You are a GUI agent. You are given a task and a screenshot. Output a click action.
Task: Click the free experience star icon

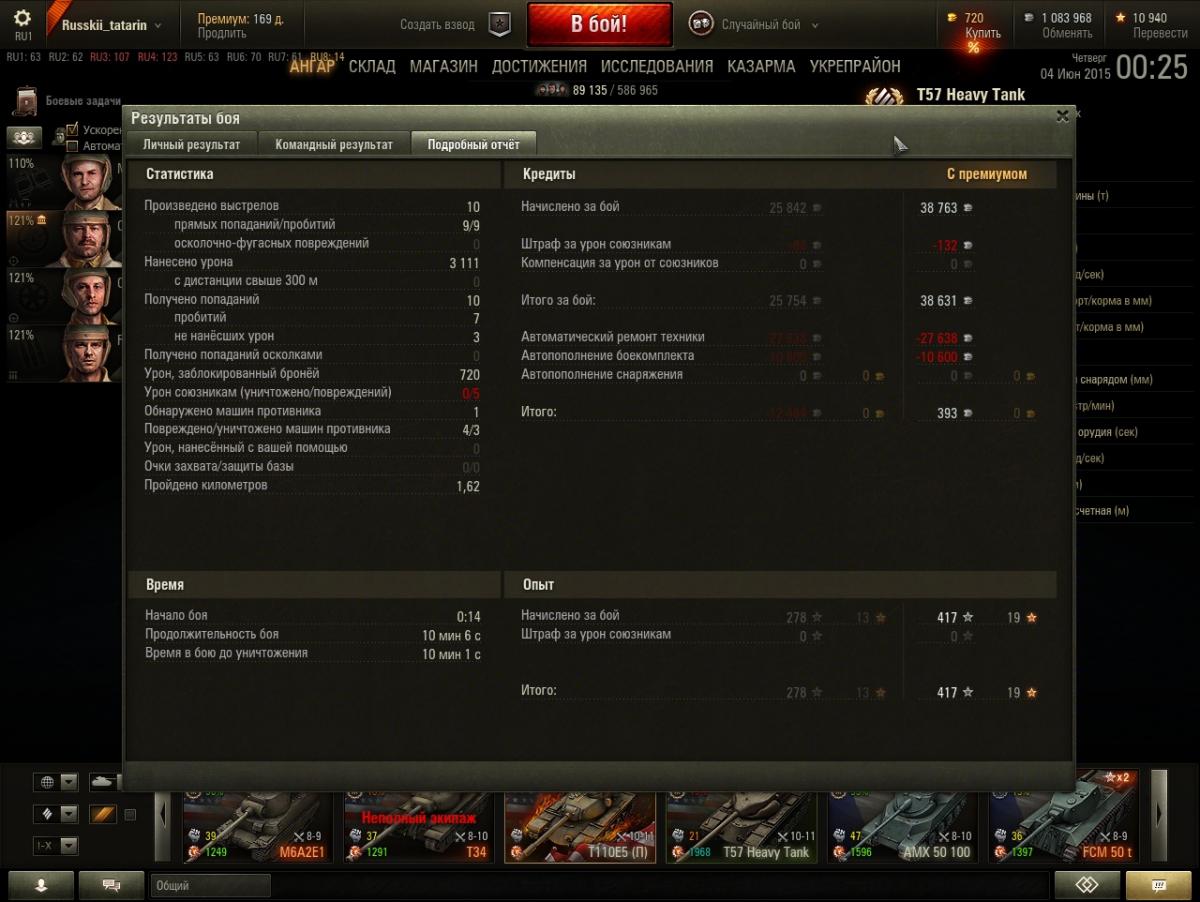point(1121,18)
